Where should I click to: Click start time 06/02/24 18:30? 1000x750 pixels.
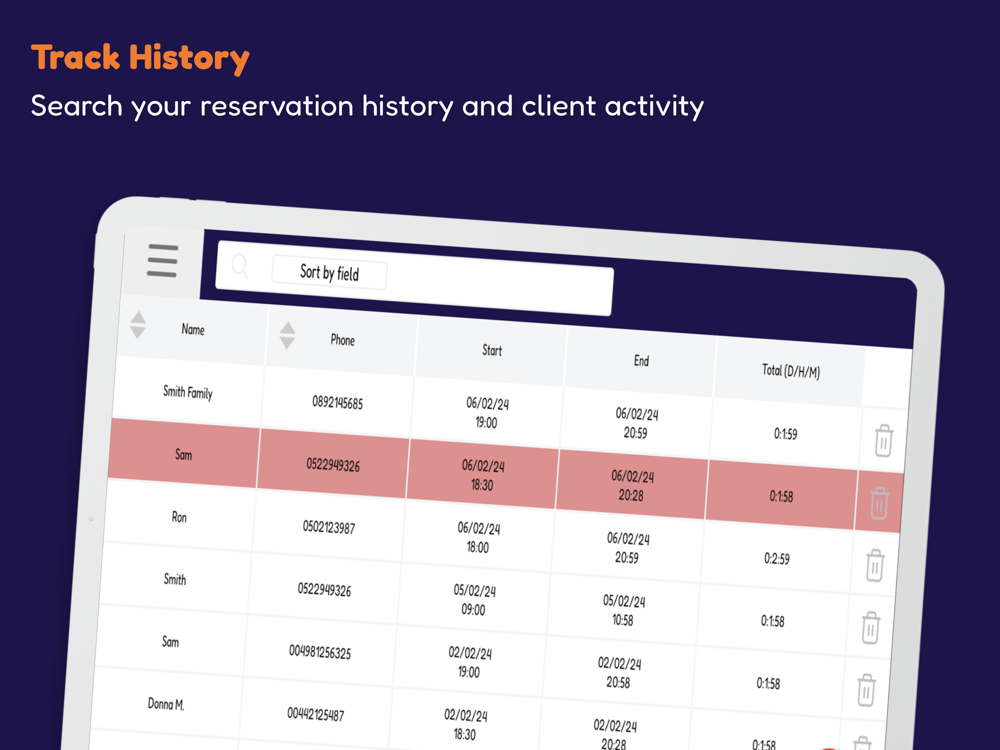click(483, 475)
